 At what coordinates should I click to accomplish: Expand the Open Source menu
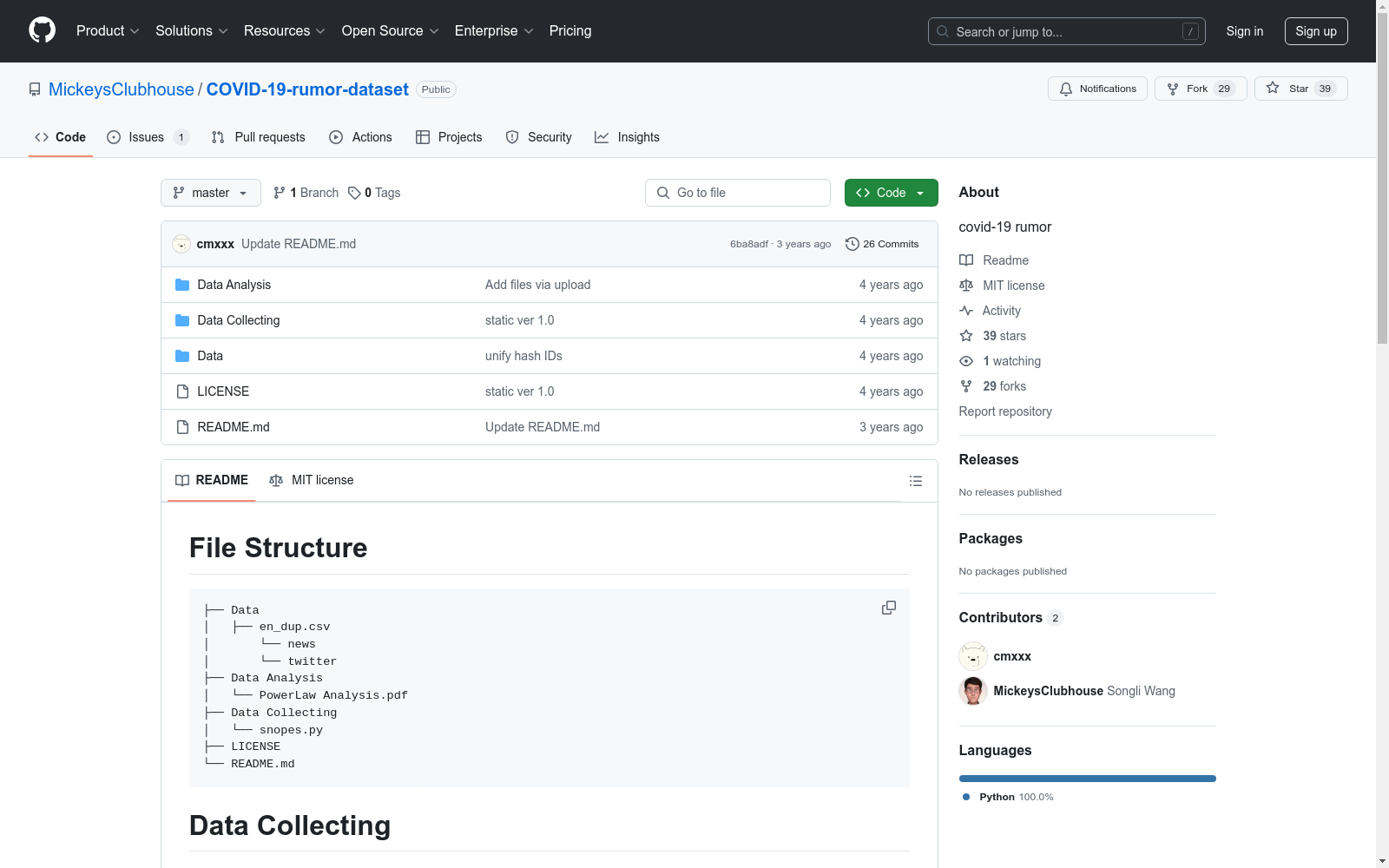click(391, 31)
